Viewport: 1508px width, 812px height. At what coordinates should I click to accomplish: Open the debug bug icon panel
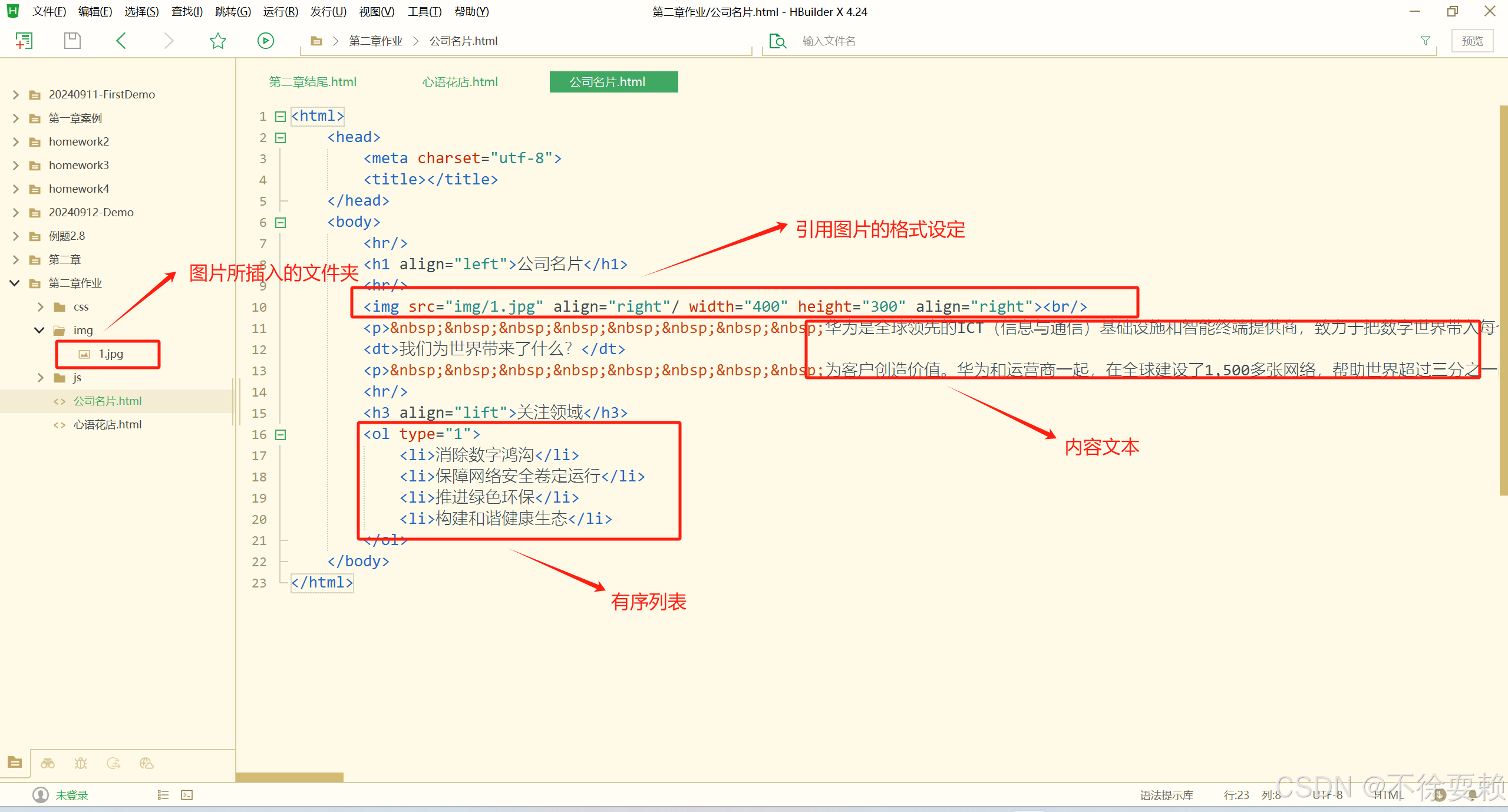tap(81, 764)
